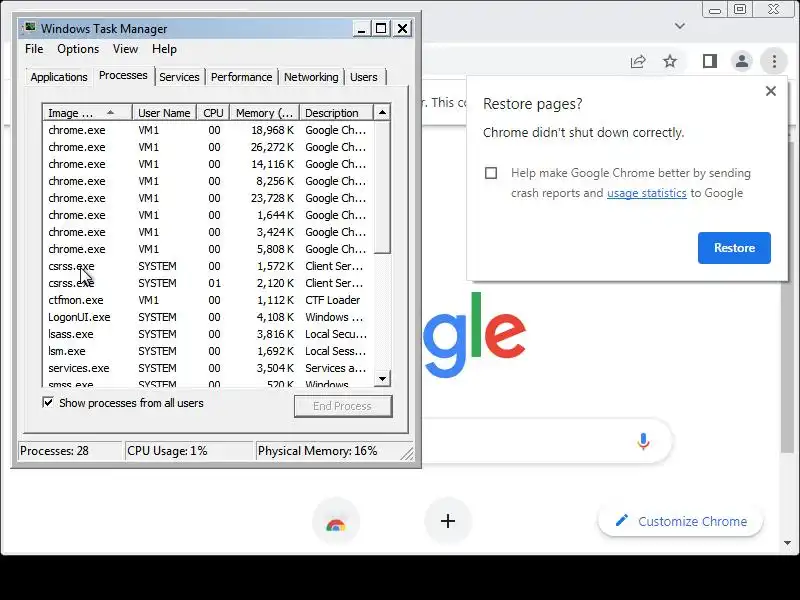Open the usage statistics link

pyautogui.click(x=646, y=193)
